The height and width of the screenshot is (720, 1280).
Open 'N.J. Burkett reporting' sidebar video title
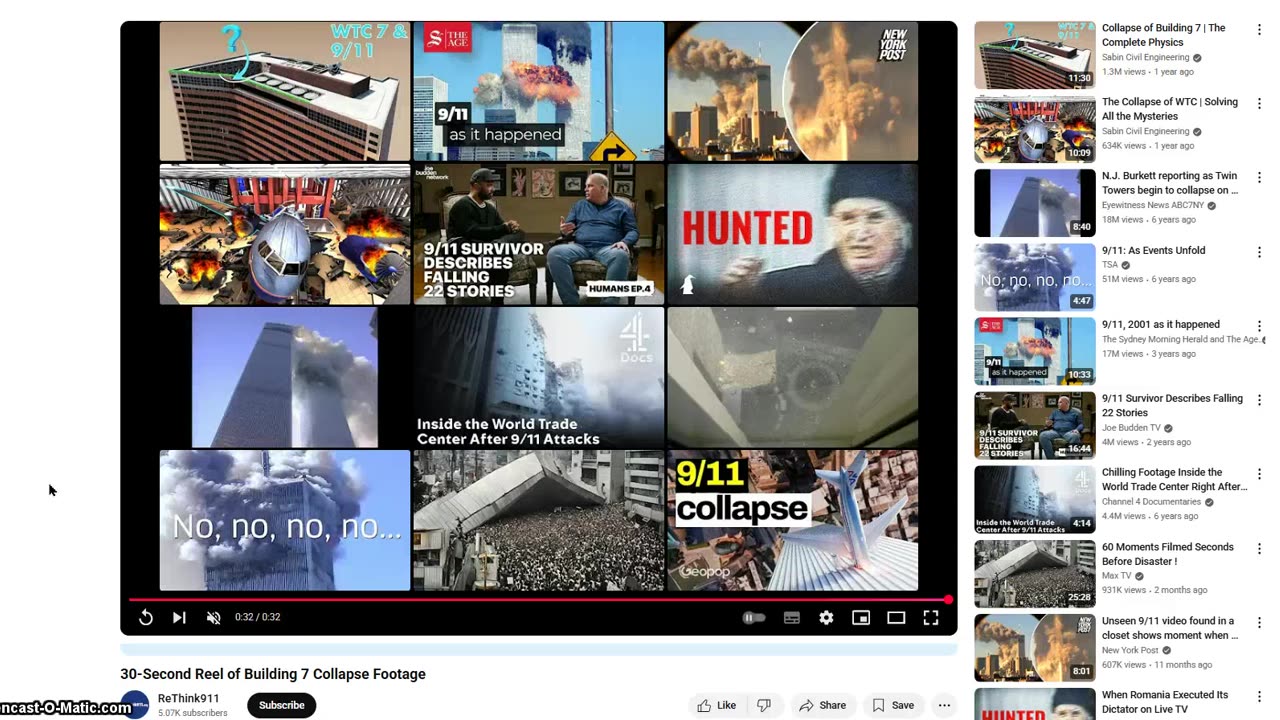tap(1170, 183)
